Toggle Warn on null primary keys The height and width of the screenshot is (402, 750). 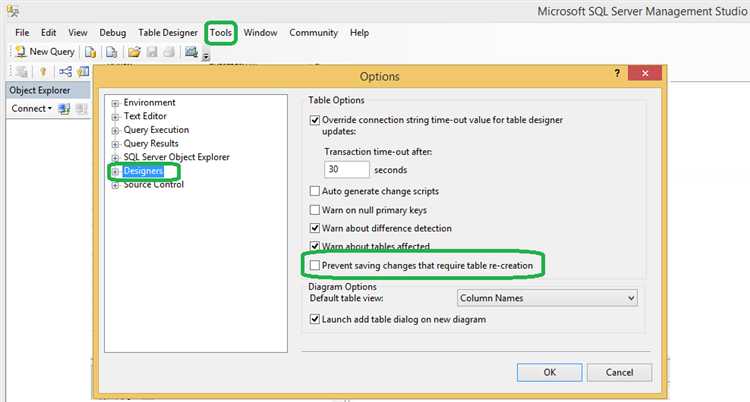tap(316, 209)
